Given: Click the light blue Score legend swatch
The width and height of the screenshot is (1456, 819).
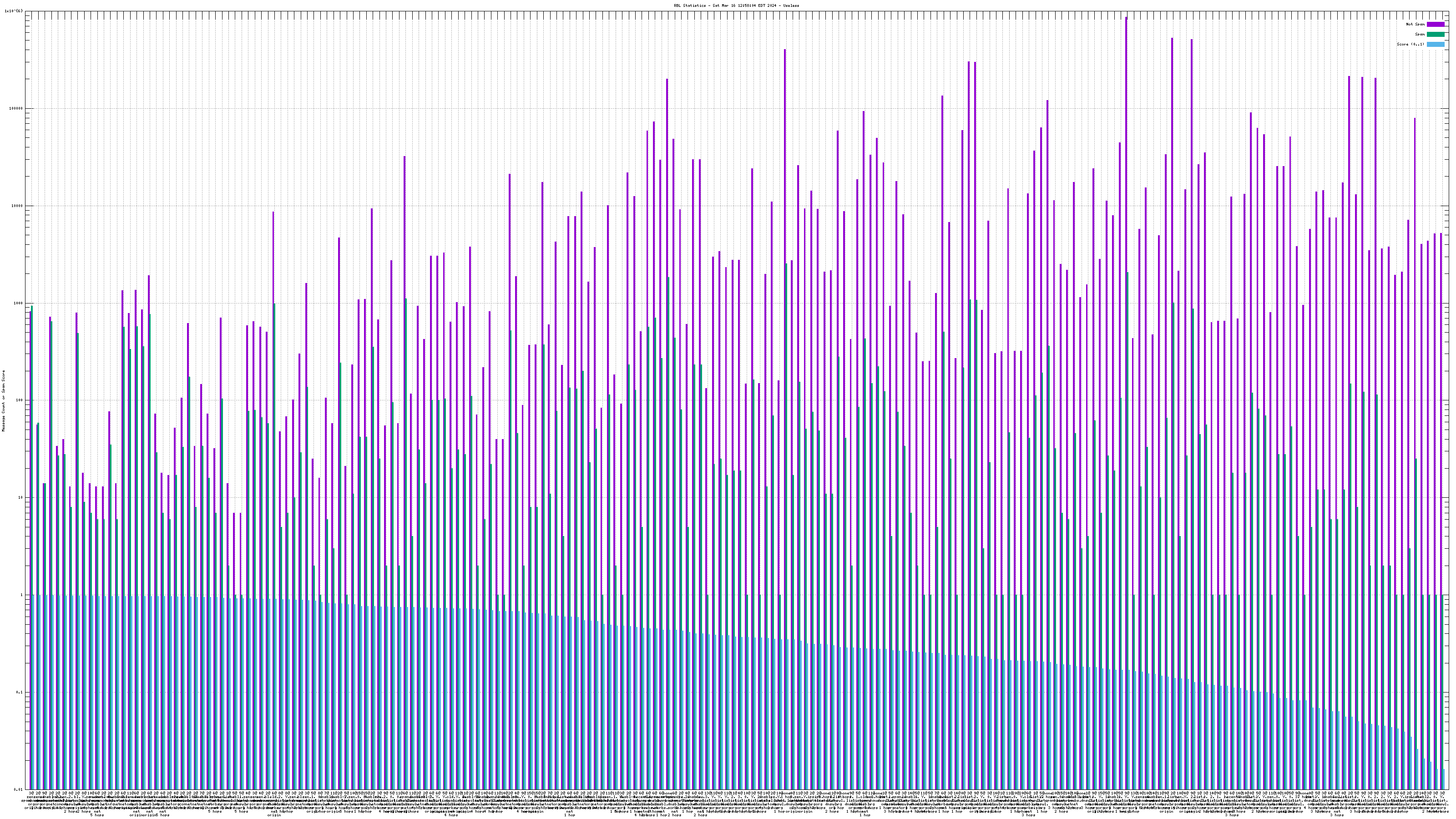Looking at the screenshot, I should pos(1435,44).
